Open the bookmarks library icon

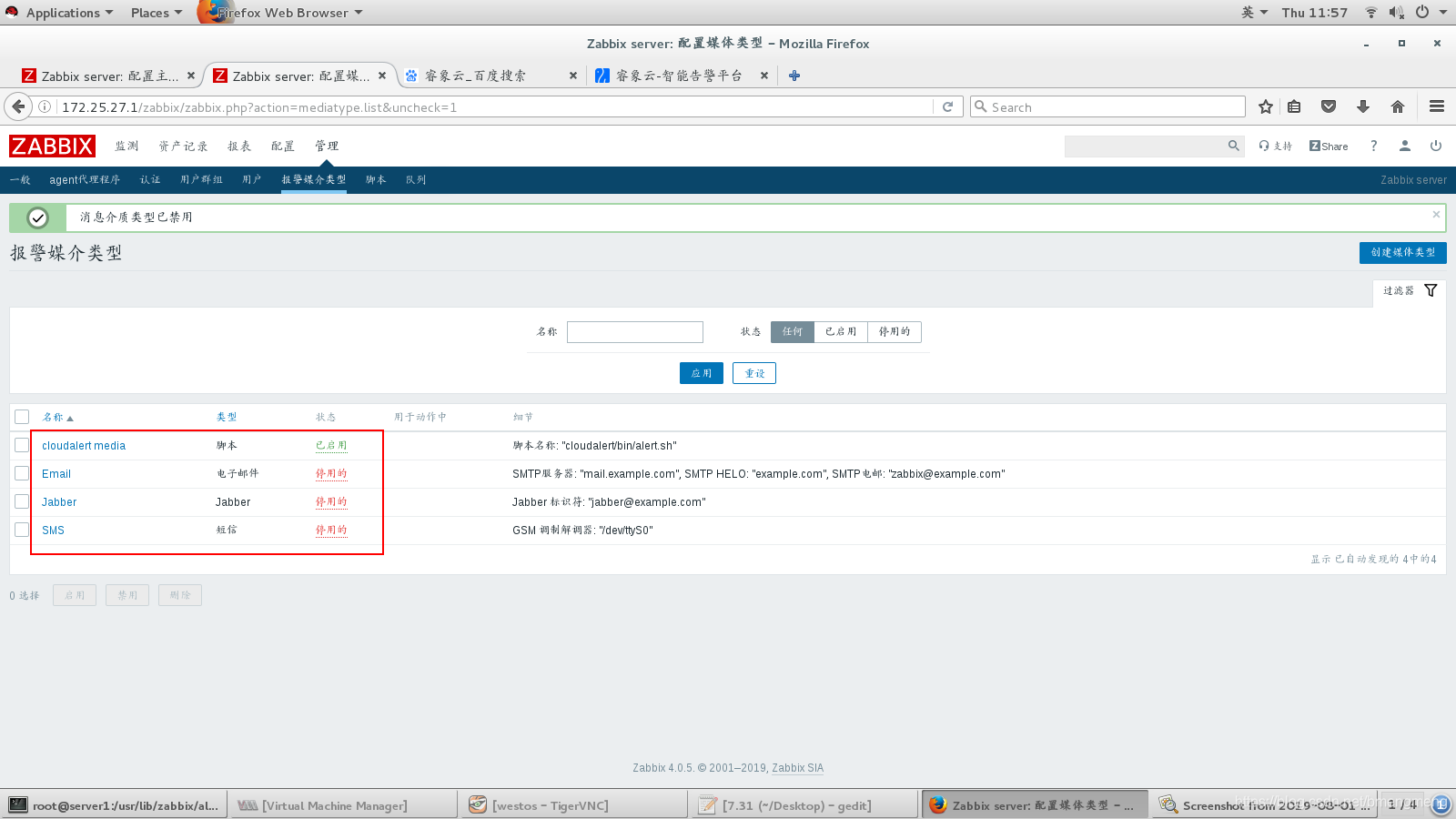point(1294,106)
